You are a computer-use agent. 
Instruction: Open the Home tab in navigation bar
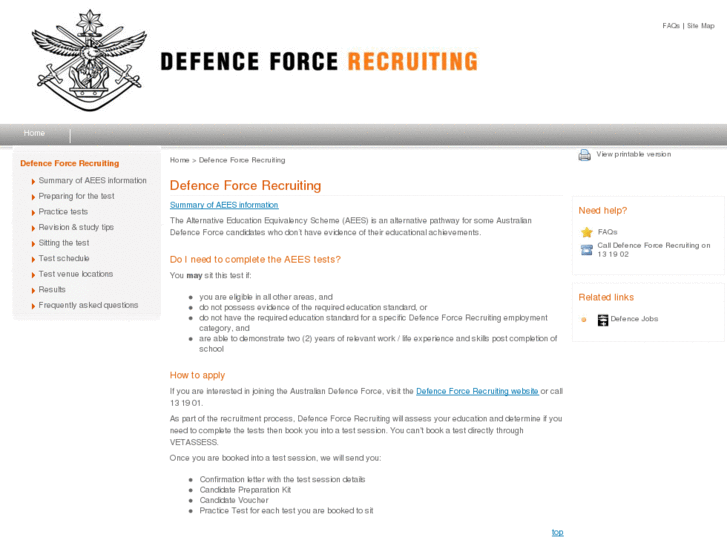pyautogui.click(x=34, y=133)
